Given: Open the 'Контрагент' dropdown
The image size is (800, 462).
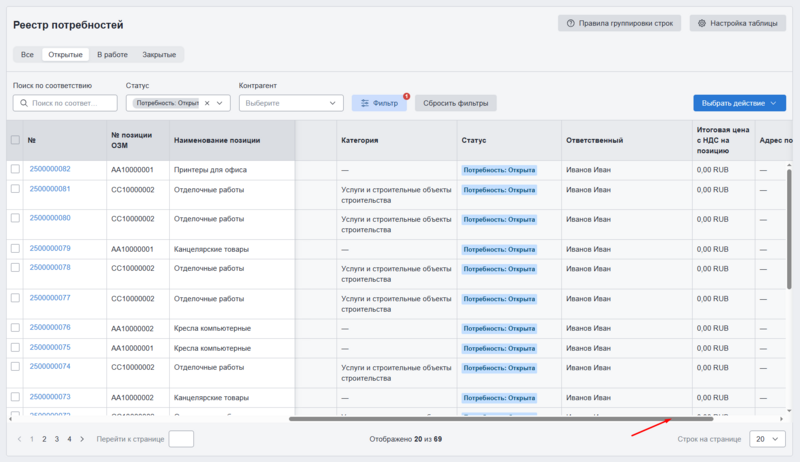Looking at the screenshot, I should pyautogui.click(x=333, y=103).
